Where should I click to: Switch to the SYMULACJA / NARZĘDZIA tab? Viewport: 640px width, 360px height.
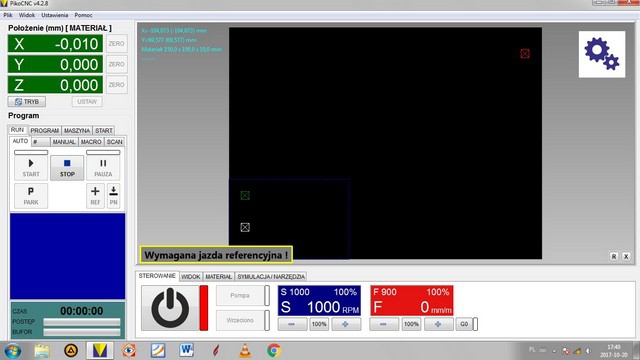point(271,276)
